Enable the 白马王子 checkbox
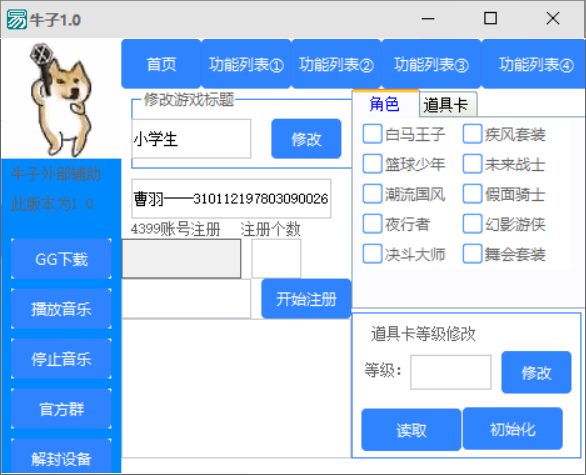Viewport: 586px width, 475px height. [x=372, y=134]
